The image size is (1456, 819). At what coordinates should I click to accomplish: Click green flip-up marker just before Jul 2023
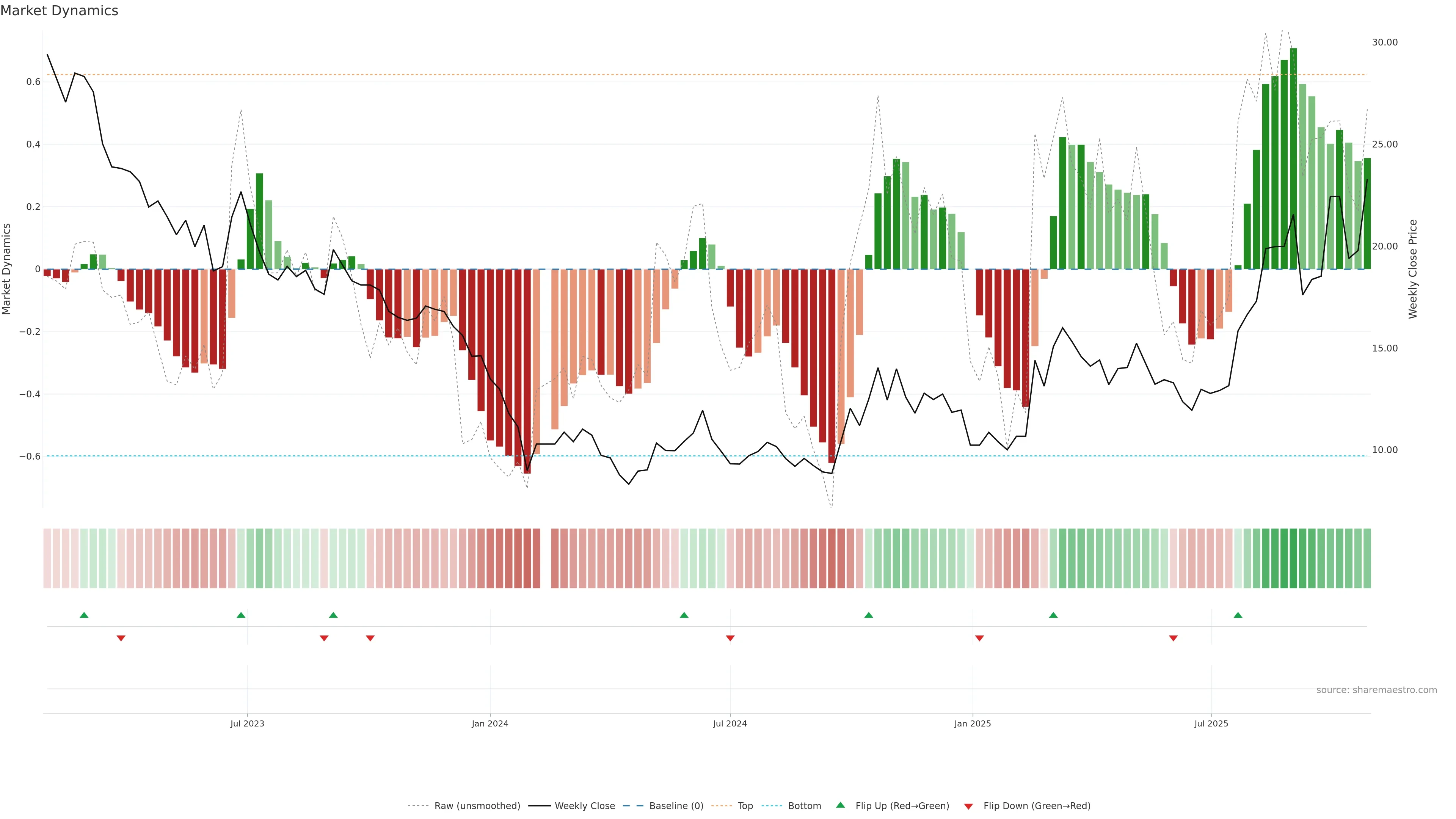pos(241,615)
